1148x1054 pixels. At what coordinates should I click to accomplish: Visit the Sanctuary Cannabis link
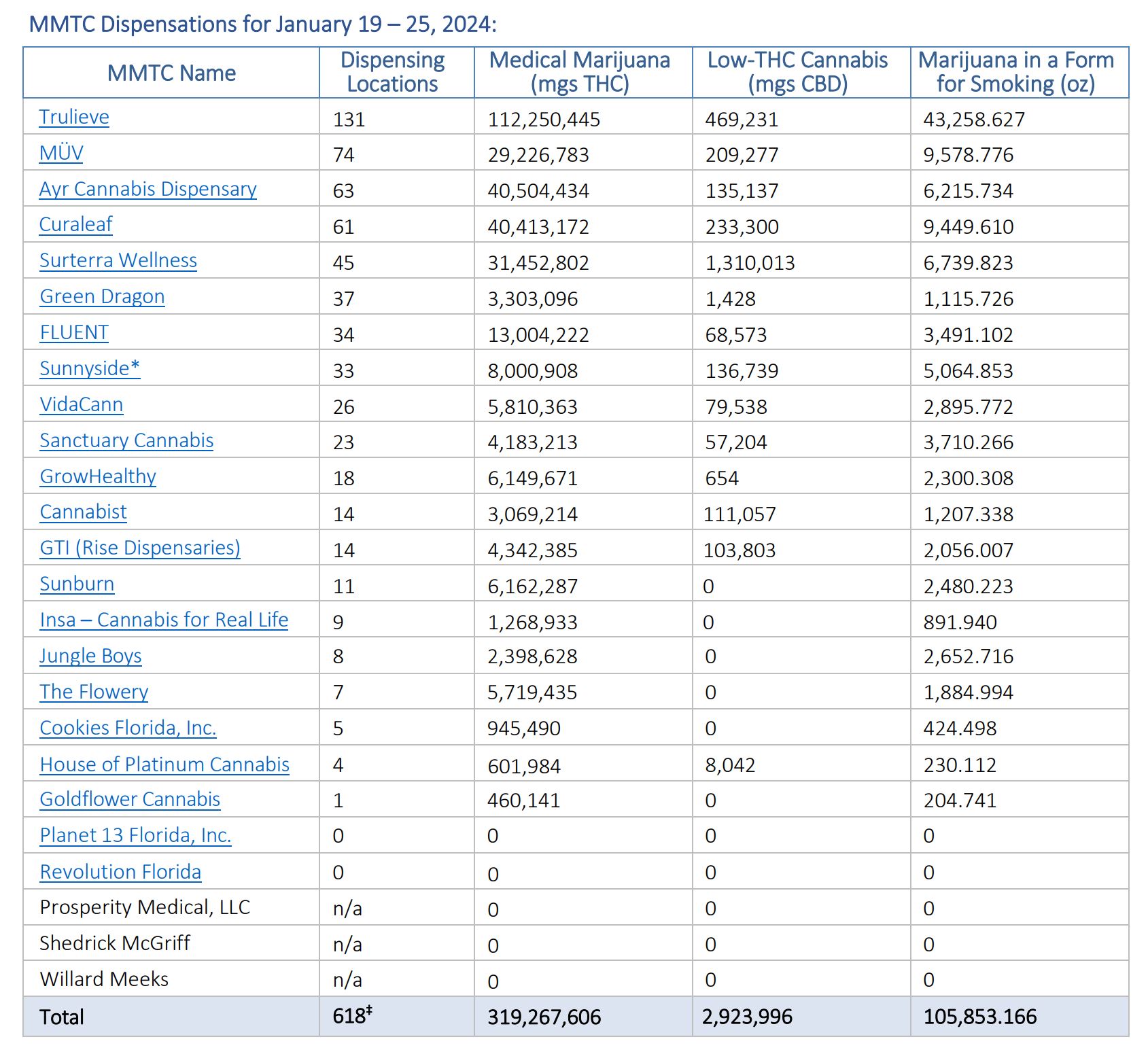126,440
